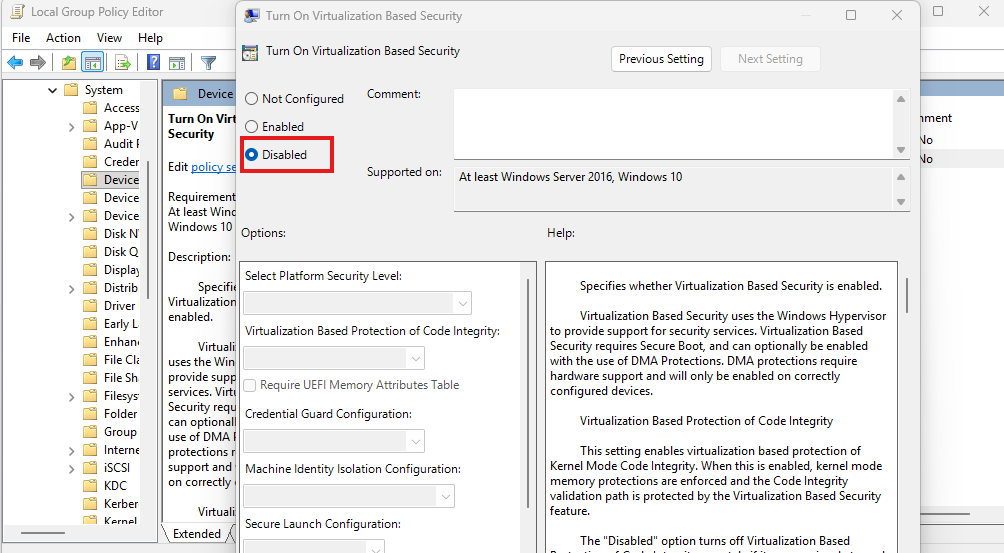This screenshot has height=553, width=1004.
Task: Click the gray Forward arrow in the toolbar
Action: 38,62
